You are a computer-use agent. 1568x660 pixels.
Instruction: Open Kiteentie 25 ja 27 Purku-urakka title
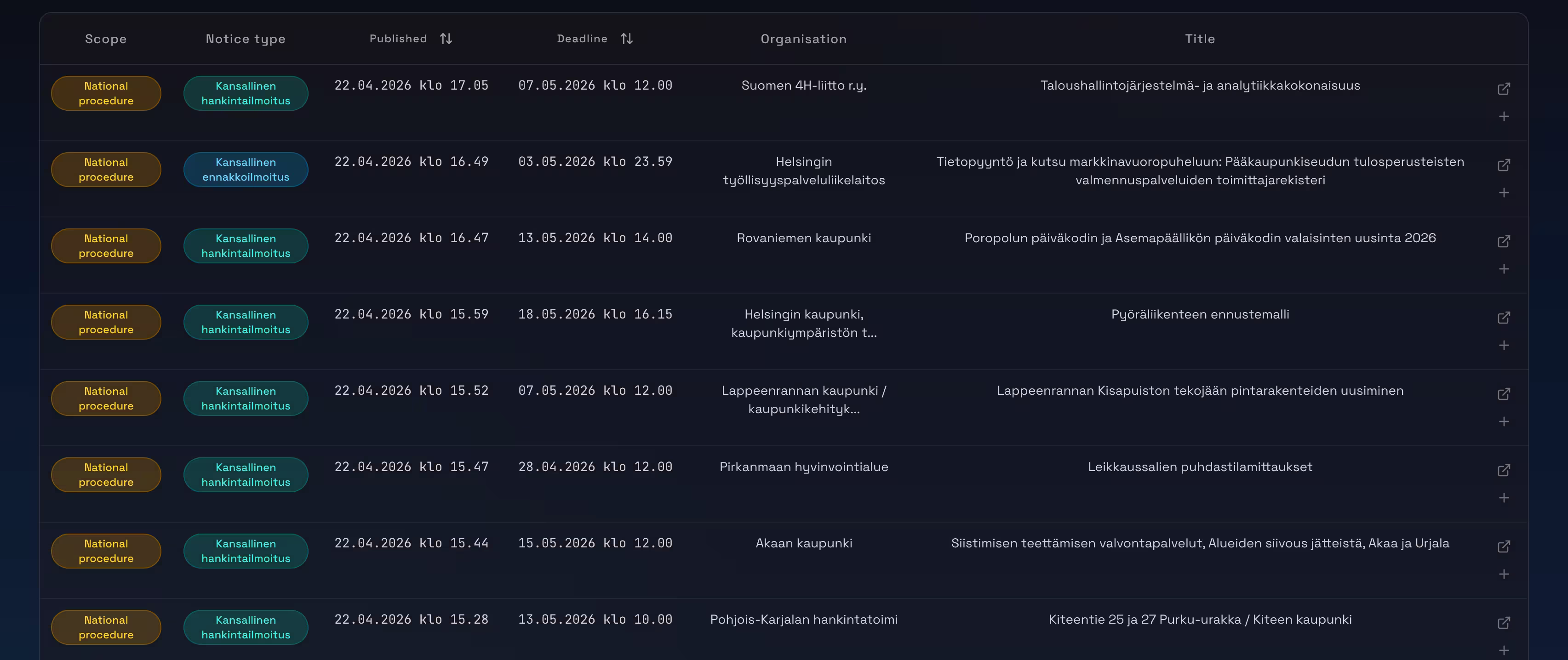(x=1199, y=620)
